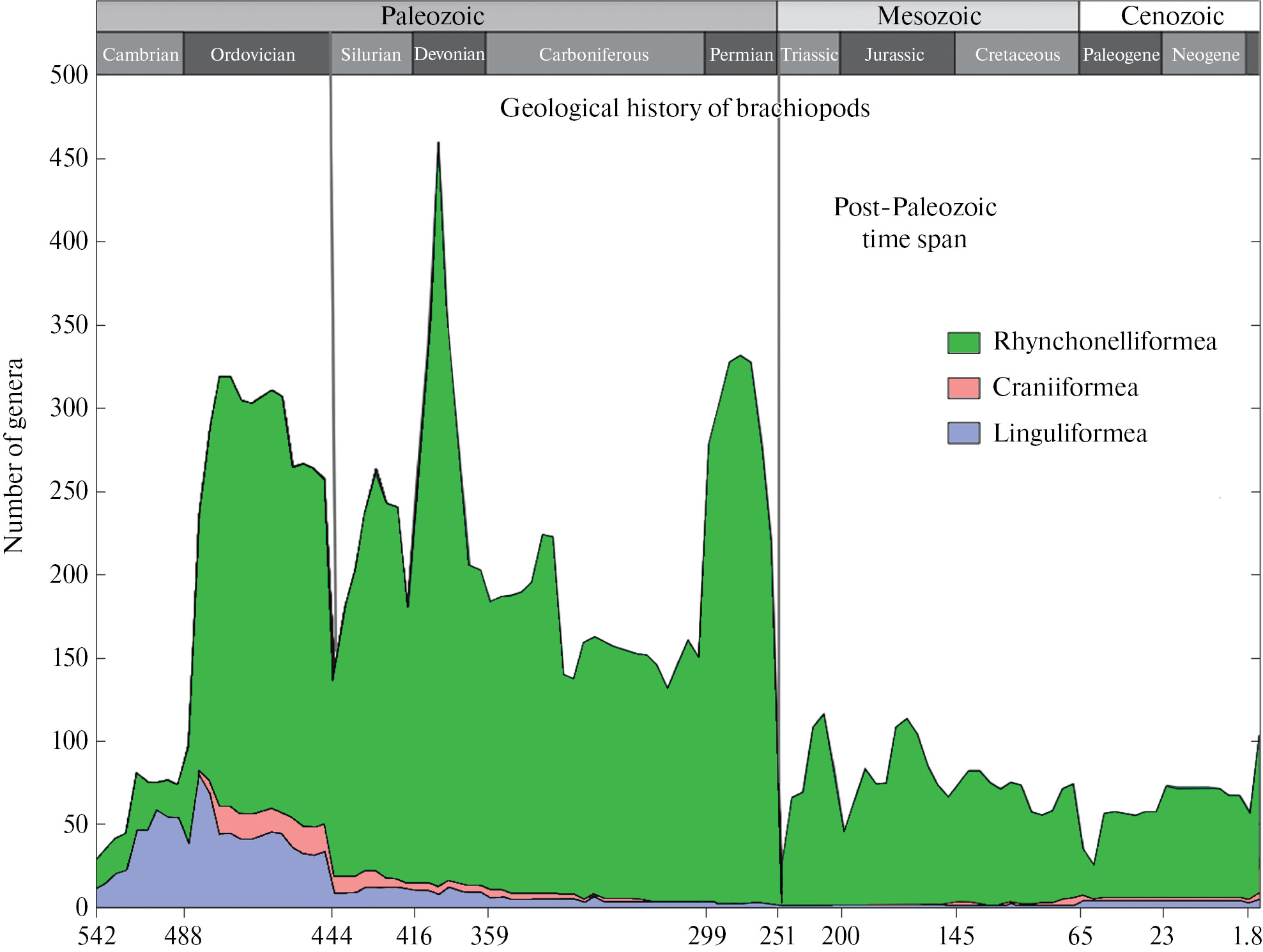Click the Carboniferous period box

(594, 54)
